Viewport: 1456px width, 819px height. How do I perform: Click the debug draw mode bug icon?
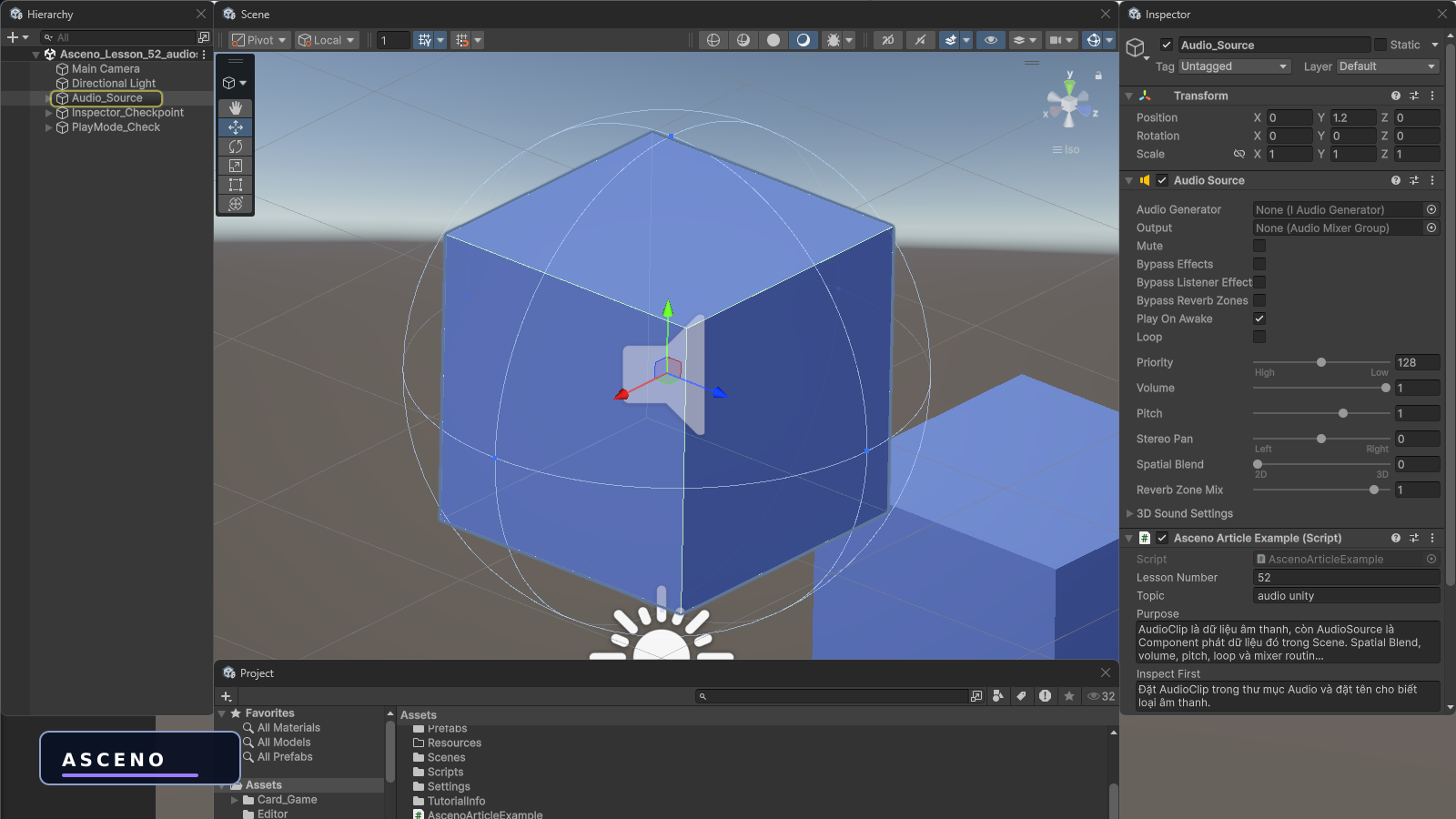click(833, 40)
